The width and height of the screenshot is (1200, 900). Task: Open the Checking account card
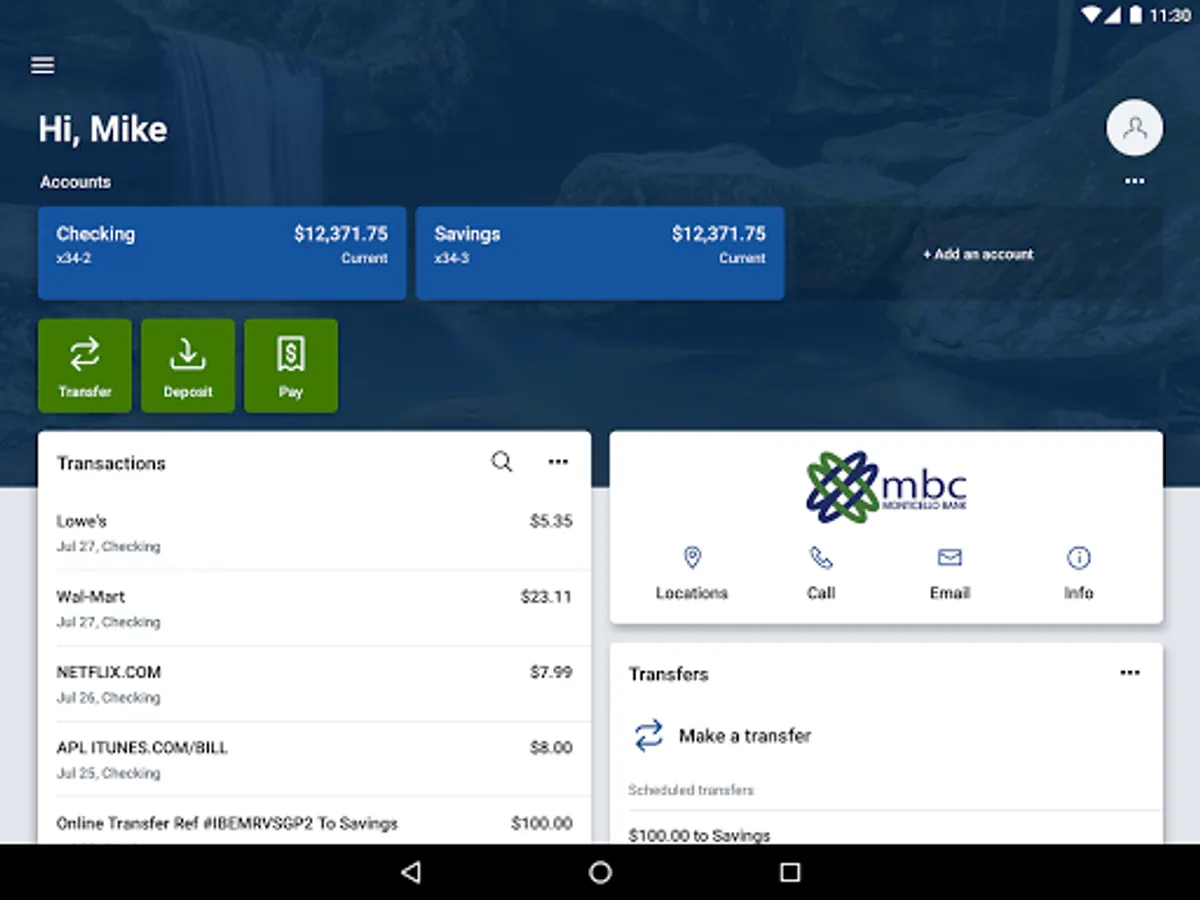click(222, 253)
